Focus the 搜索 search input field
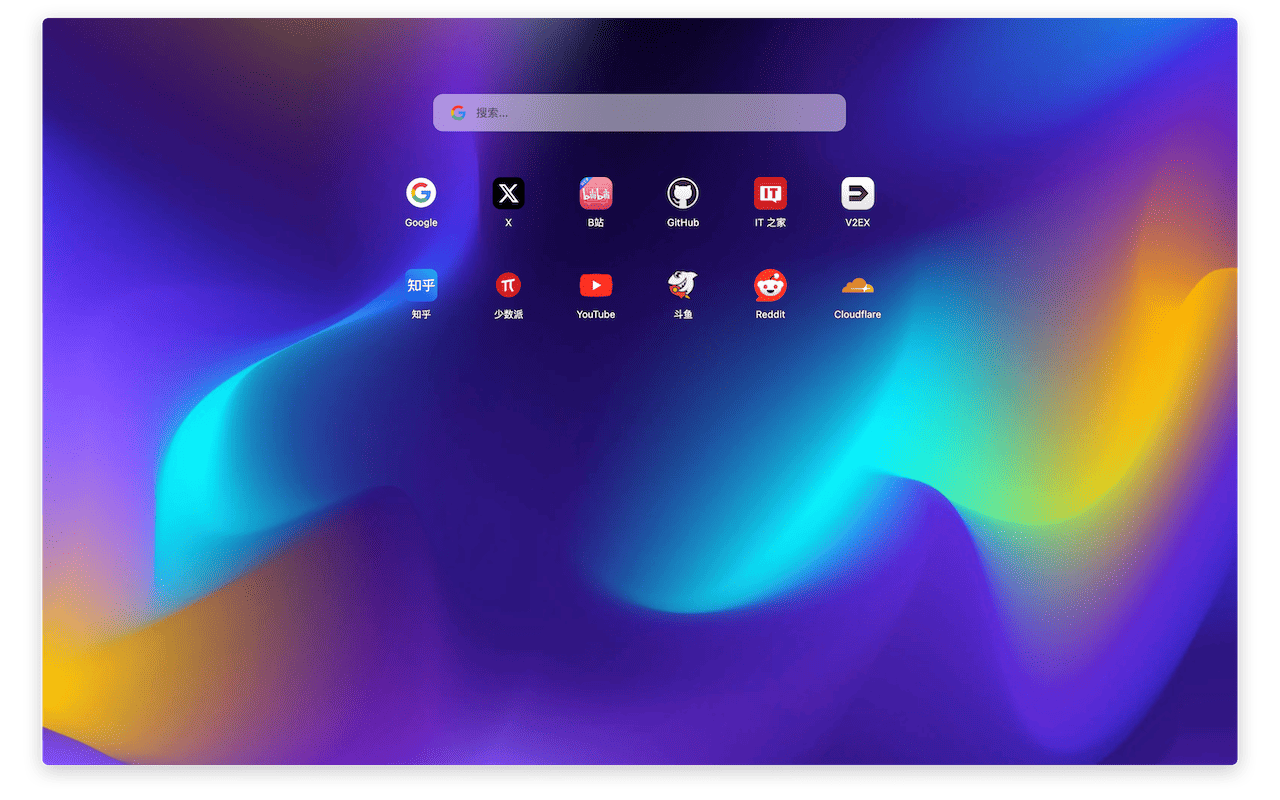This screenshot has height=800, width=1280. [650, 113]
